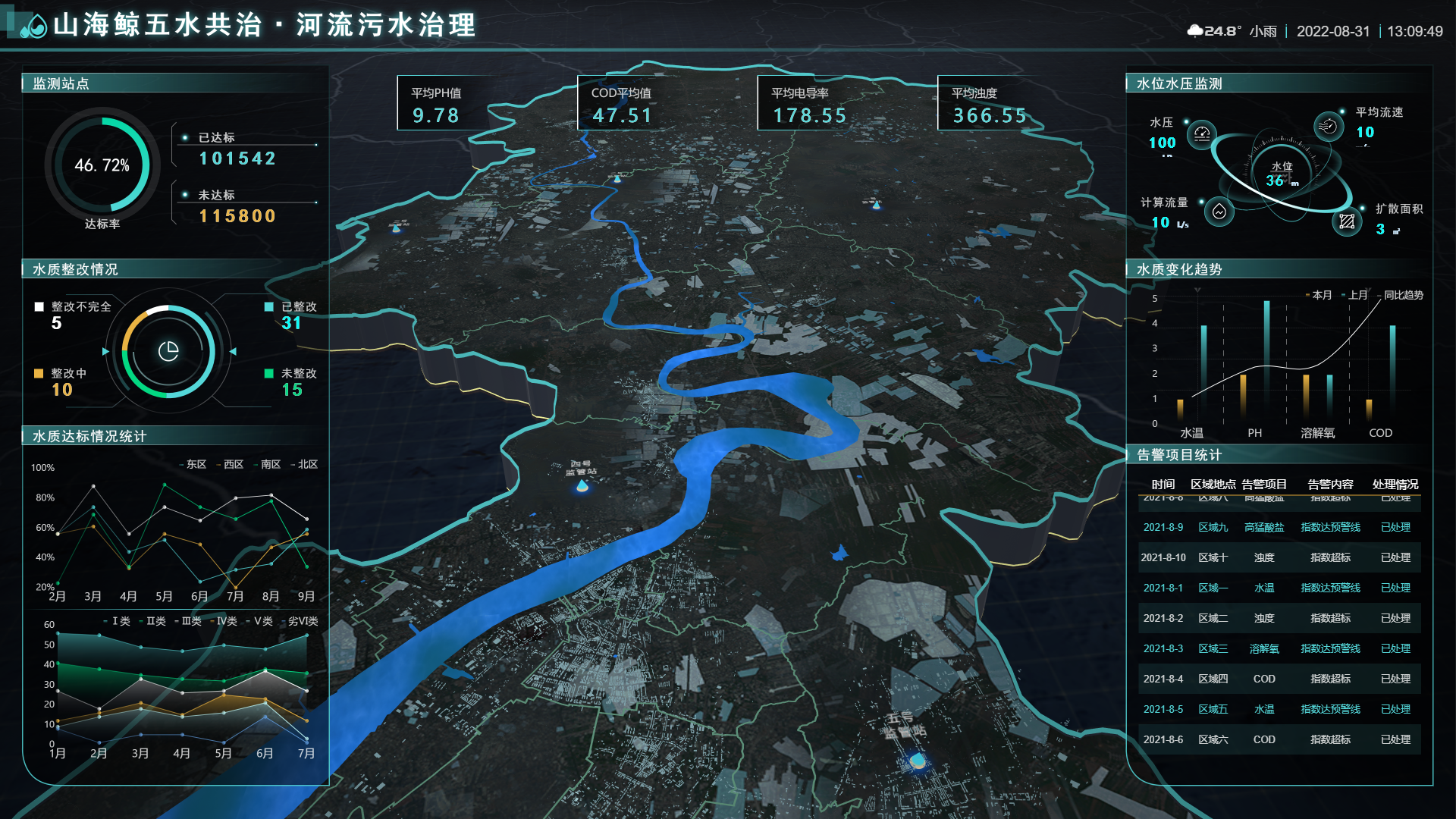Click the 水位水压监测 panel title
The image size is (1456, 819).
[1179, 83]
